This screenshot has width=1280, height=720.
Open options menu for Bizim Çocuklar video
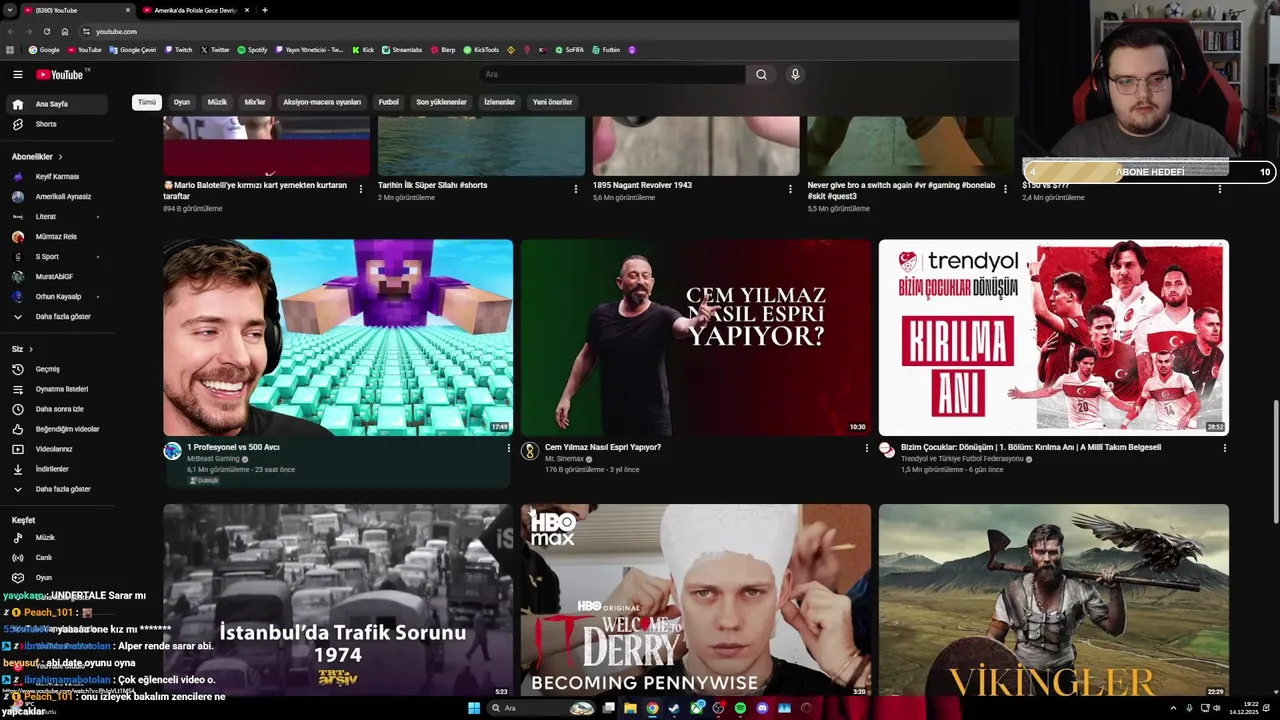pos(1224,448)
